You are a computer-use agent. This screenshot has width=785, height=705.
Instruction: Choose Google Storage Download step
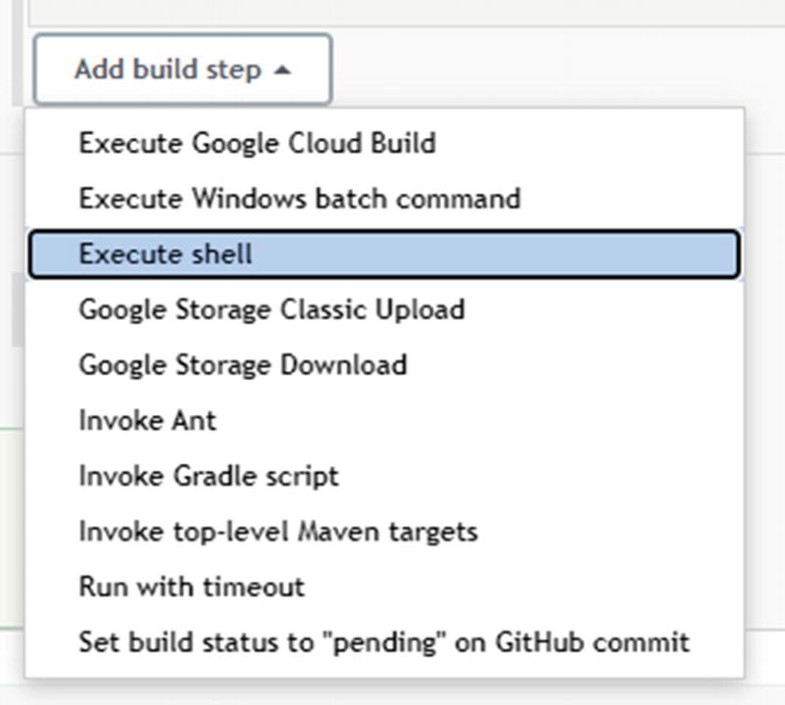click(242, 364)
